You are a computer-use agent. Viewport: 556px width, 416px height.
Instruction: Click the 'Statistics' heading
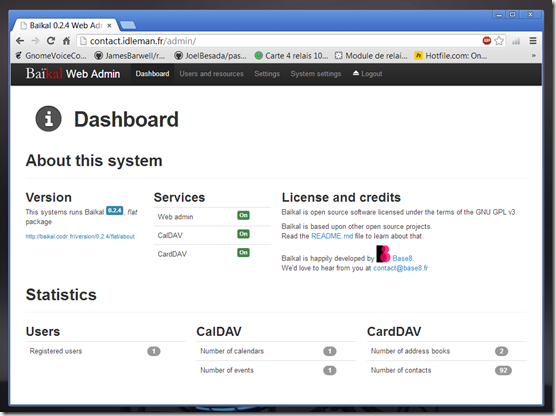[61, 295]
